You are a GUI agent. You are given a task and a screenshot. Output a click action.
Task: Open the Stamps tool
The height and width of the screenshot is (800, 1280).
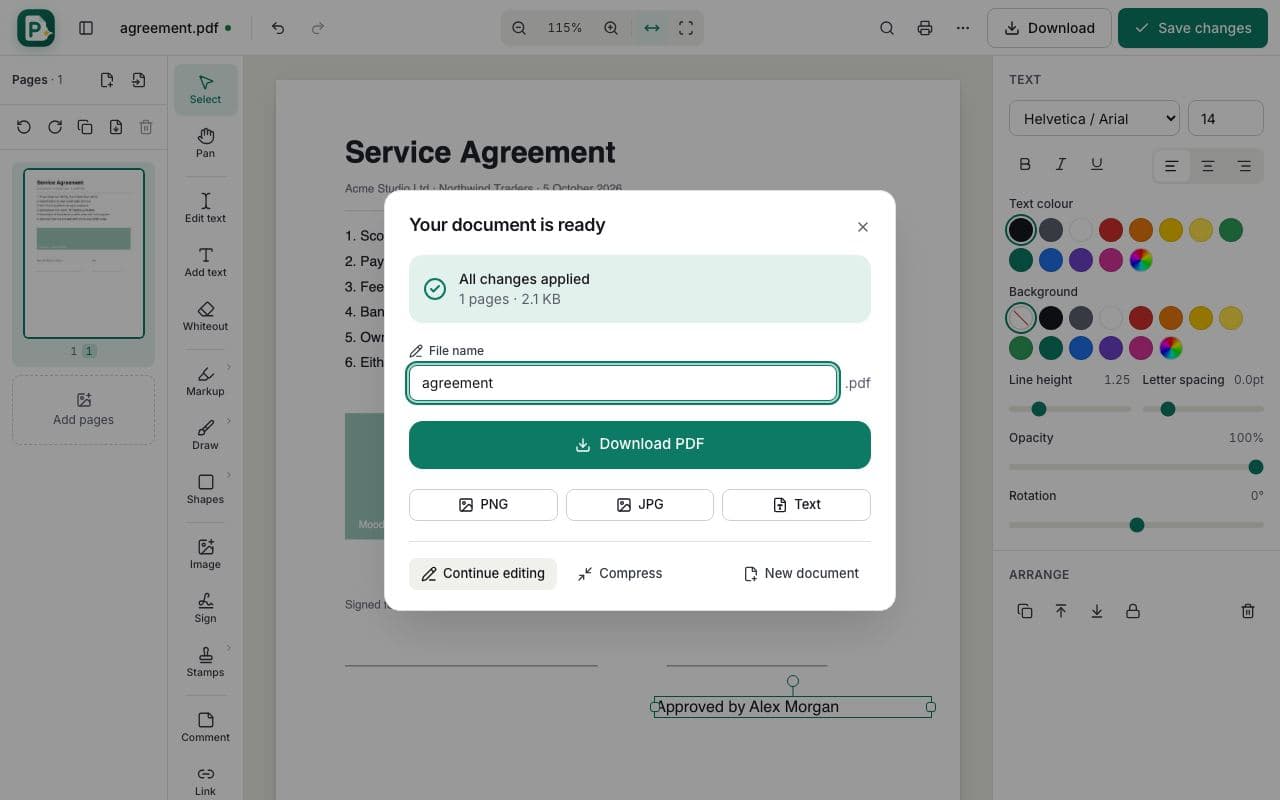point(205,662)
